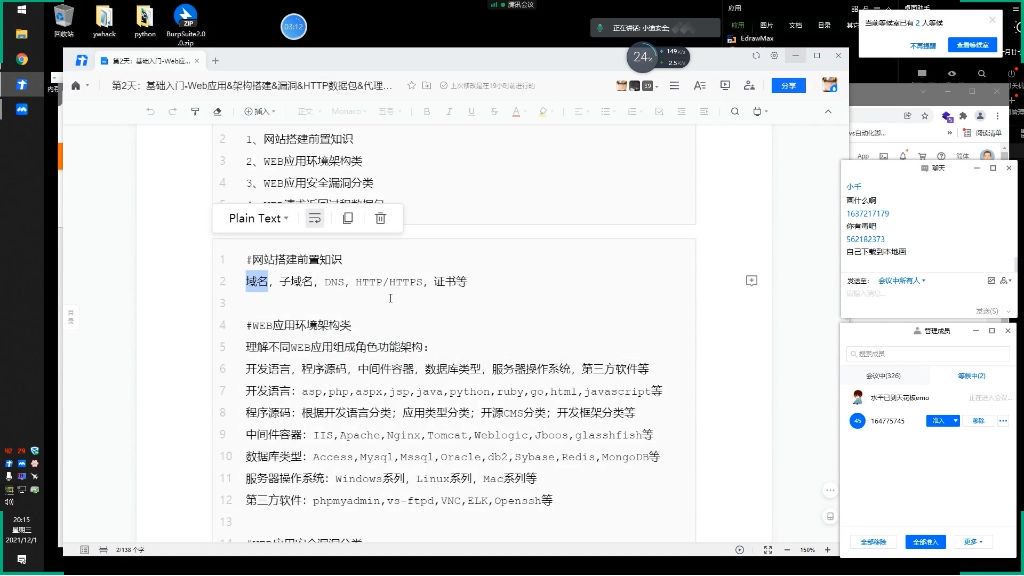Open Chrome from the taskbar

pyautogui.click(x=22, y=59)
